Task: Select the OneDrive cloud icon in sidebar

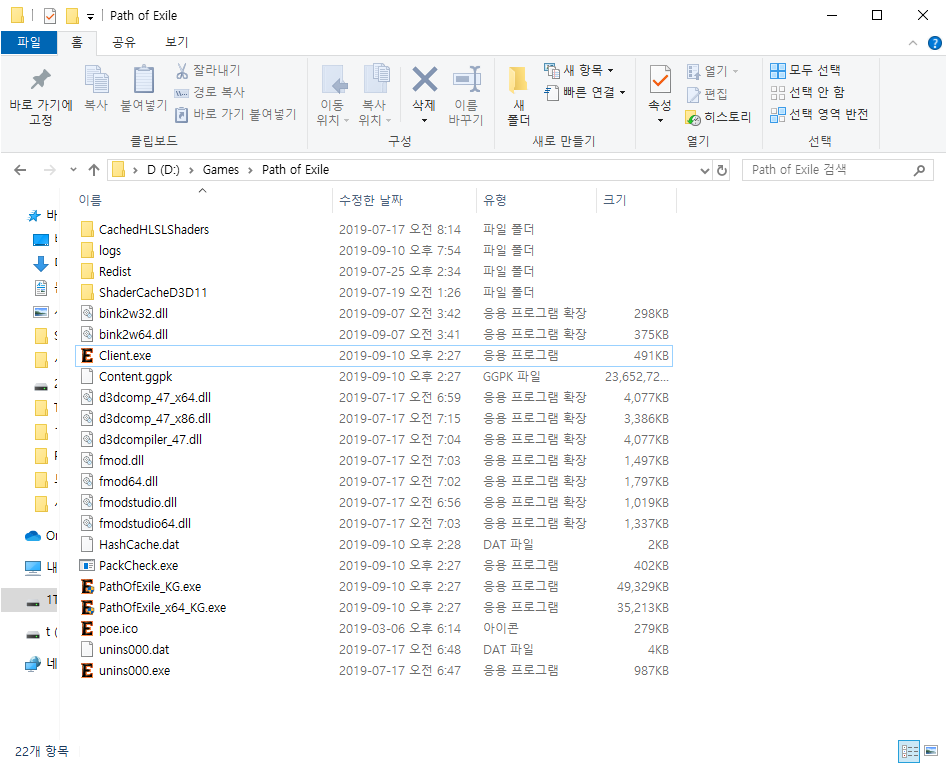Action: coord(33,536)
